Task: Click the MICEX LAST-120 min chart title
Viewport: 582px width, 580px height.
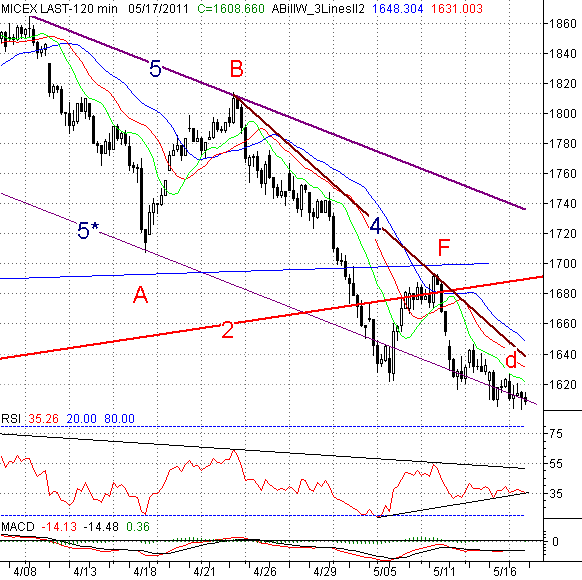Action: click(59, 8)
